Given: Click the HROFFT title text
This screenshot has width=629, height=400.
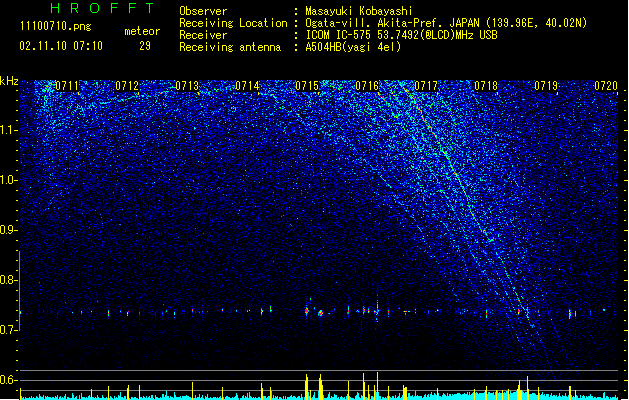Looking at the screenshot, I should pyautogui.click(x=103, y=8).
